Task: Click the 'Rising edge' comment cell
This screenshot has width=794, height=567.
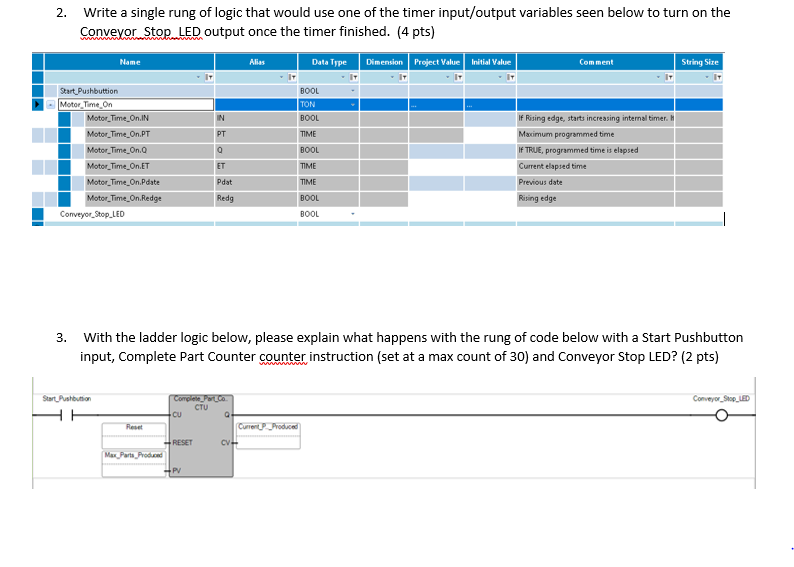Action: coord(596,198)
